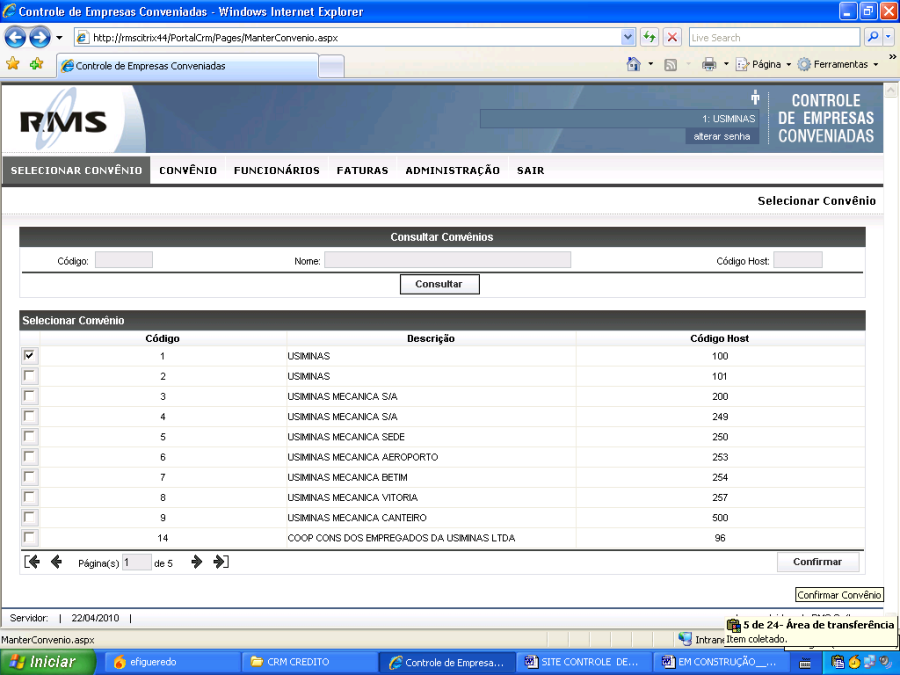
Task: Stop loading with the red X icon
Action: pyautogui.click(x=672, y=38)
